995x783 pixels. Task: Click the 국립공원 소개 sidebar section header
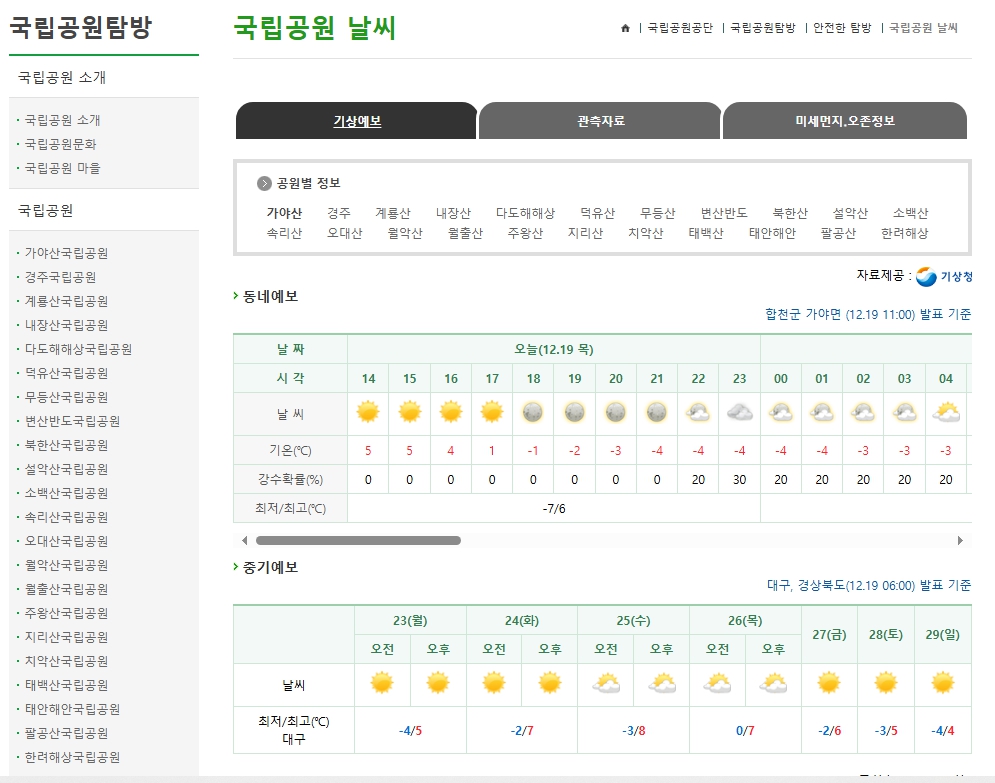click(x=62, y=77)
